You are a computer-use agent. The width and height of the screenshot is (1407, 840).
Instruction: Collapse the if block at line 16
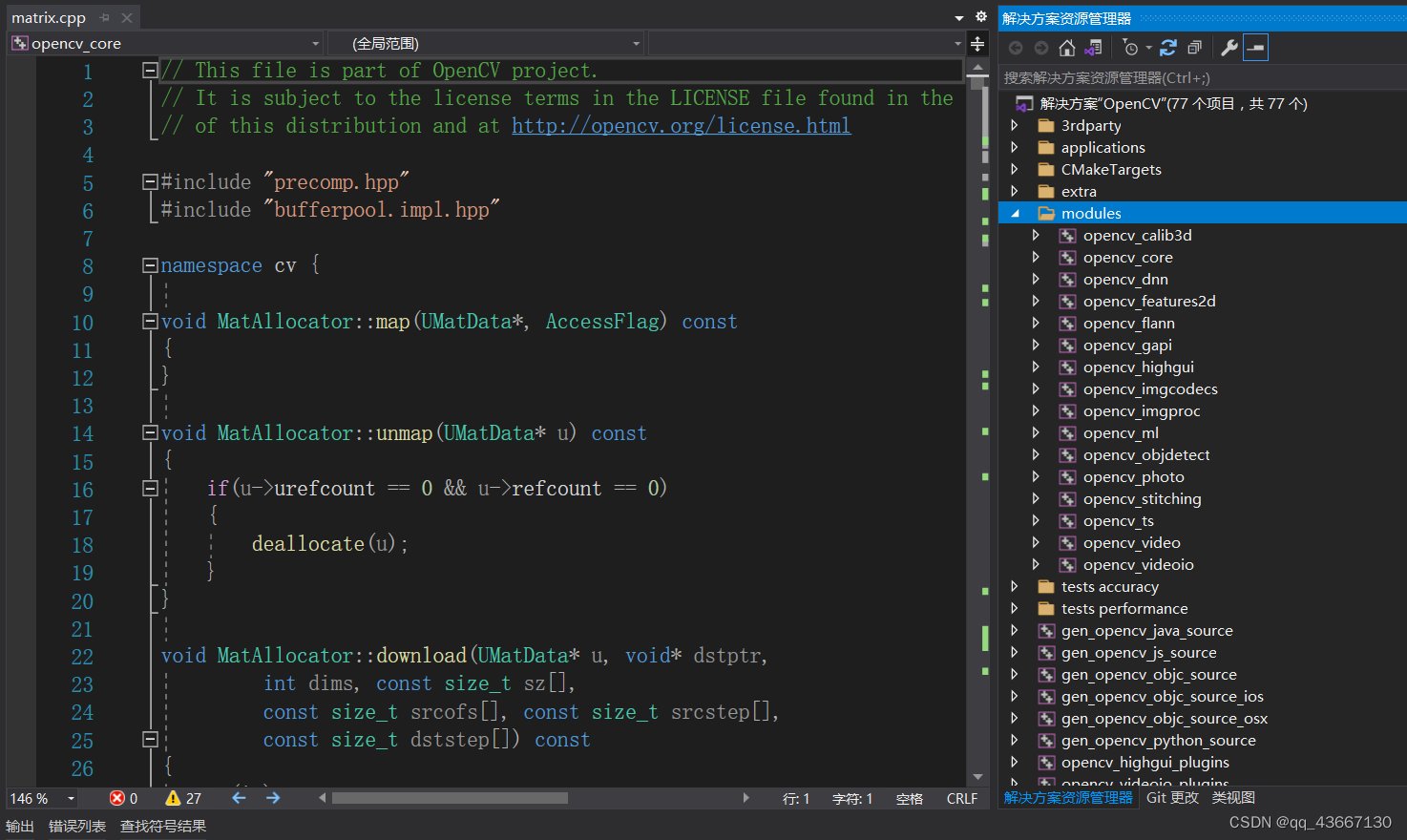pos(150,488)
